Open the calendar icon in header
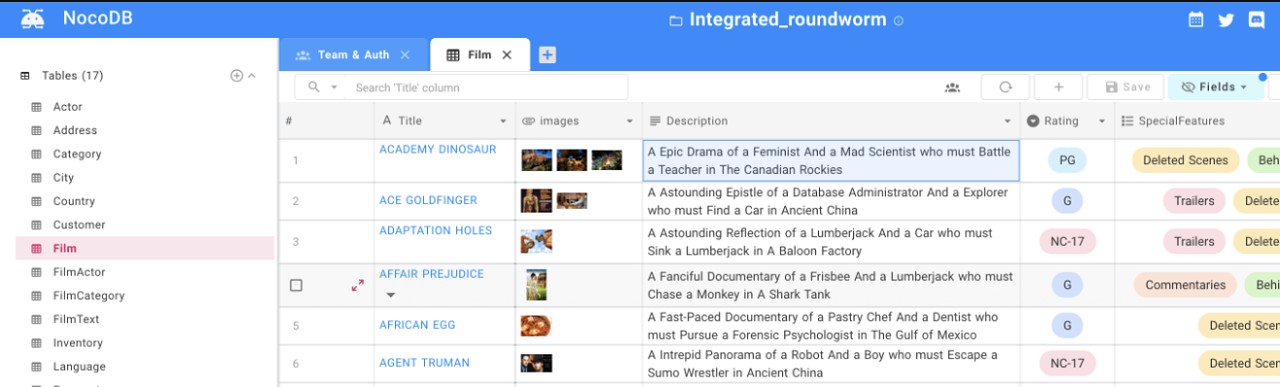The image size is (1280, 387). tap(1195, 19)
